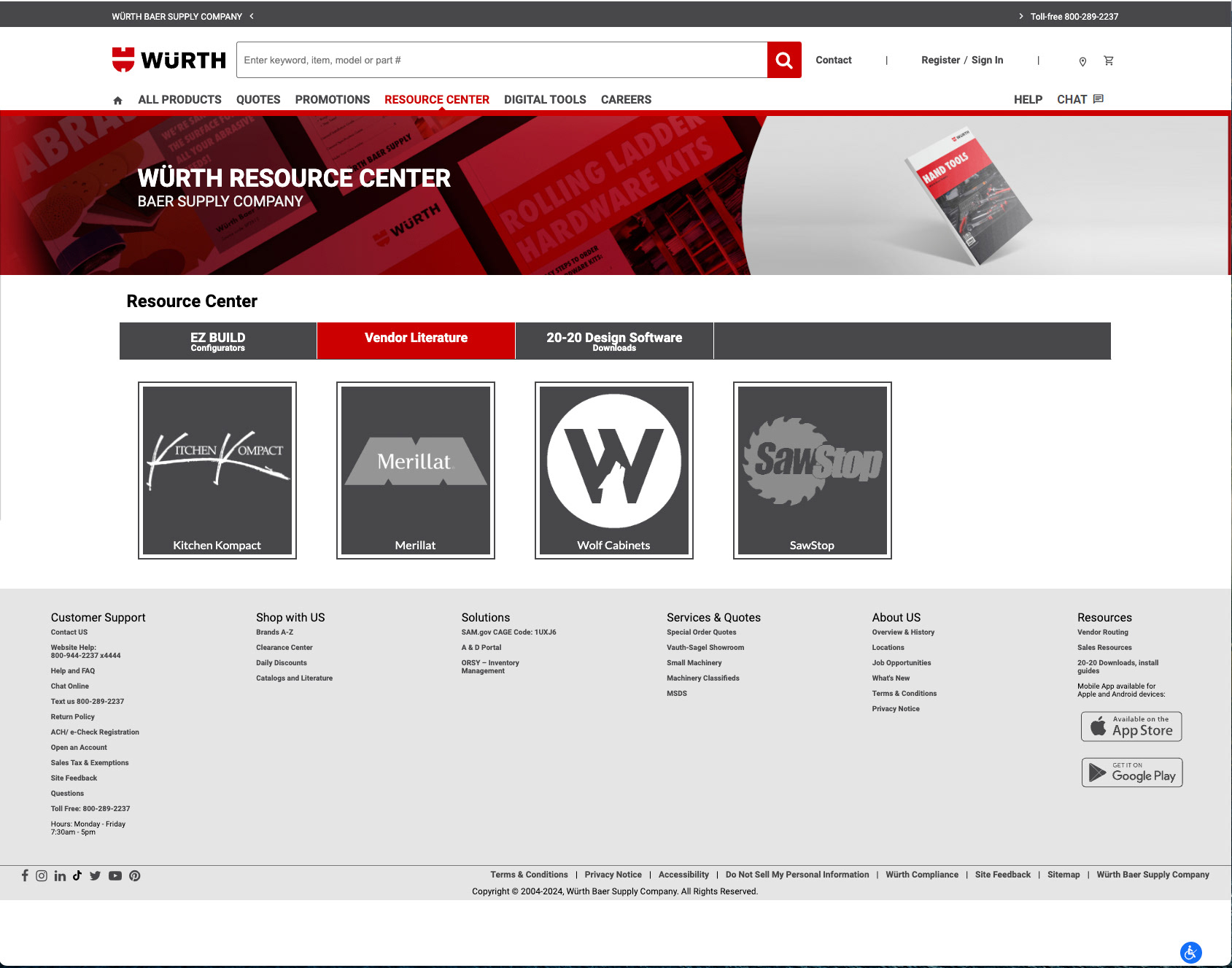Viewport: 1232px width, 968px height.
Task: Open the Twitter social icon
Action: pos(95,875)
